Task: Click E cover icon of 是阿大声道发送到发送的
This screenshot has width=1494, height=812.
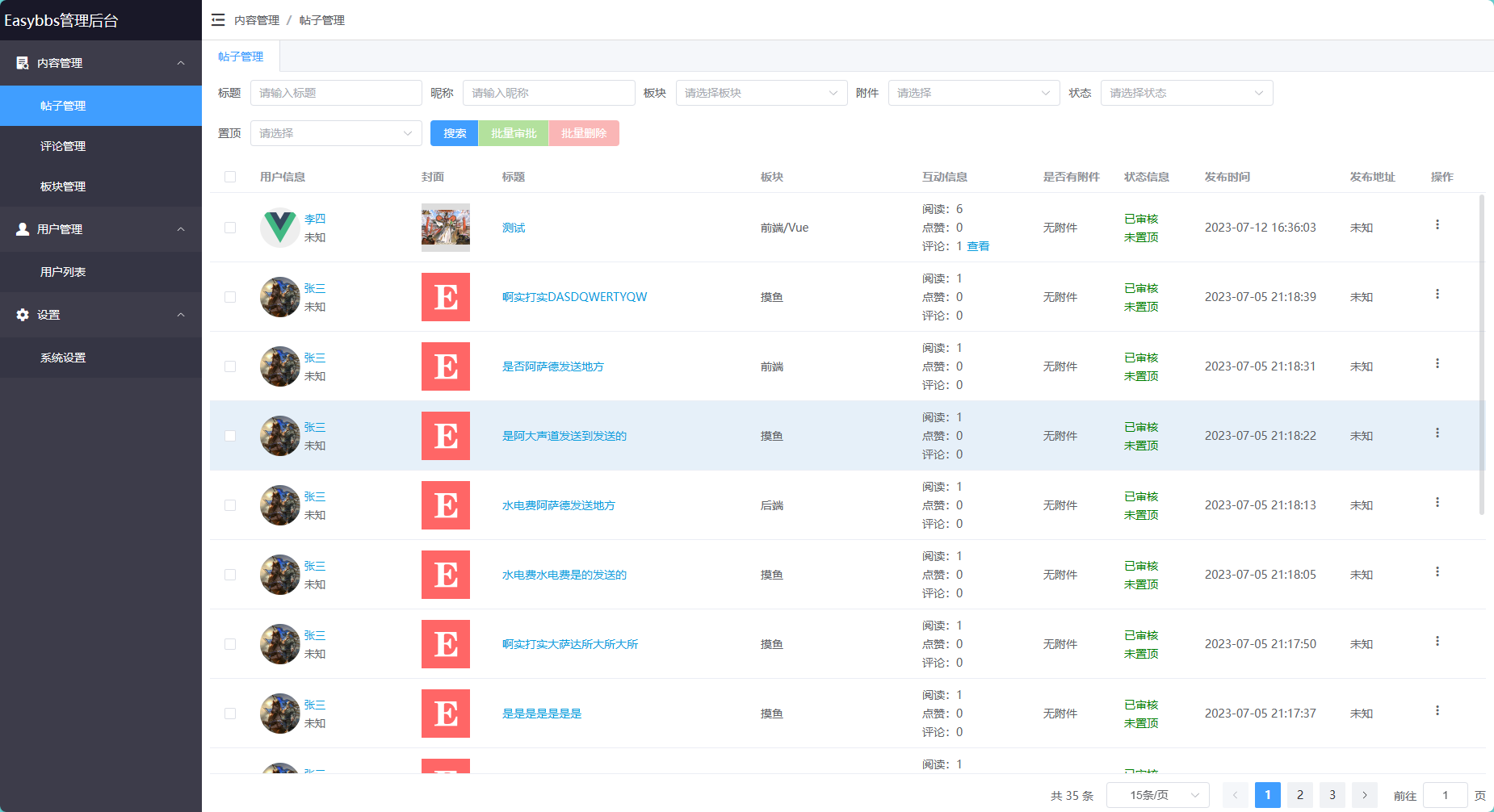Action: (x=446, y=436)
